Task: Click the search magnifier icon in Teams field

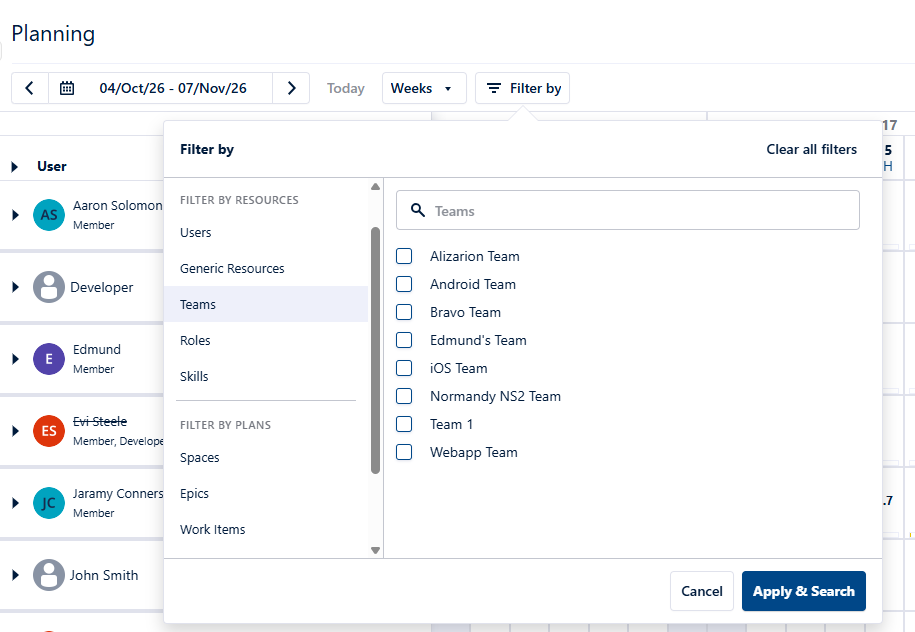Action: [418, 210]
